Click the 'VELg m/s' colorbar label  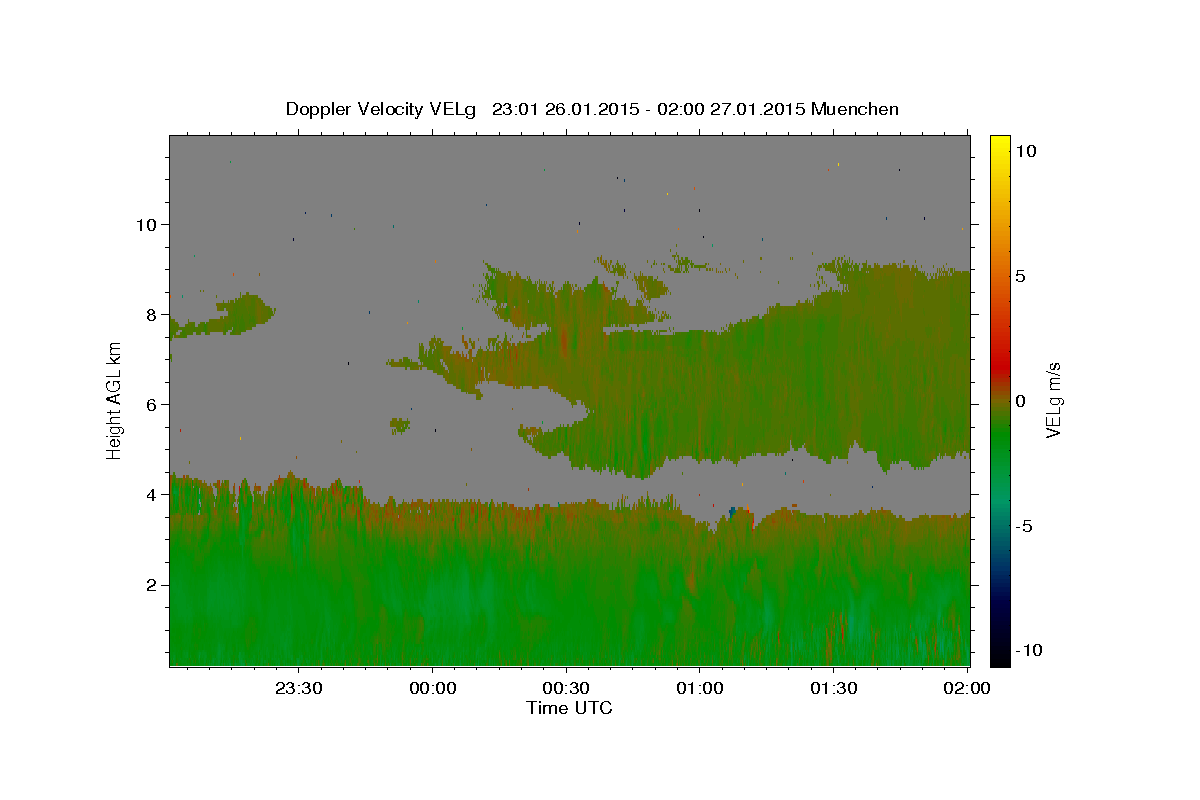(1053, 400)
